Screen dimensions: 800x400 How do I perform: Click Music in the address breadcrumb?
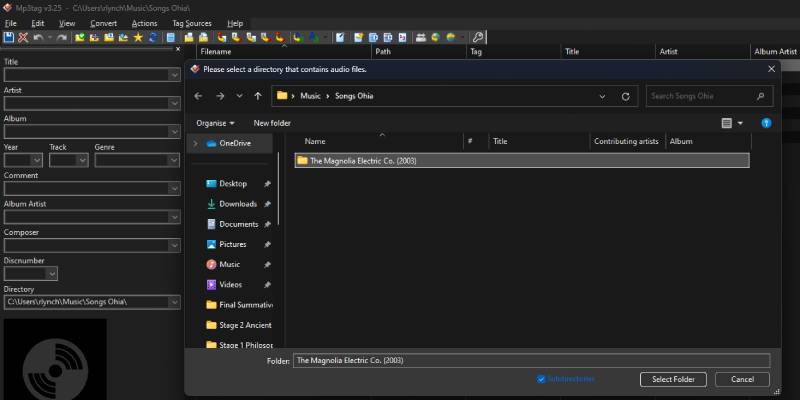coord(310,96)
